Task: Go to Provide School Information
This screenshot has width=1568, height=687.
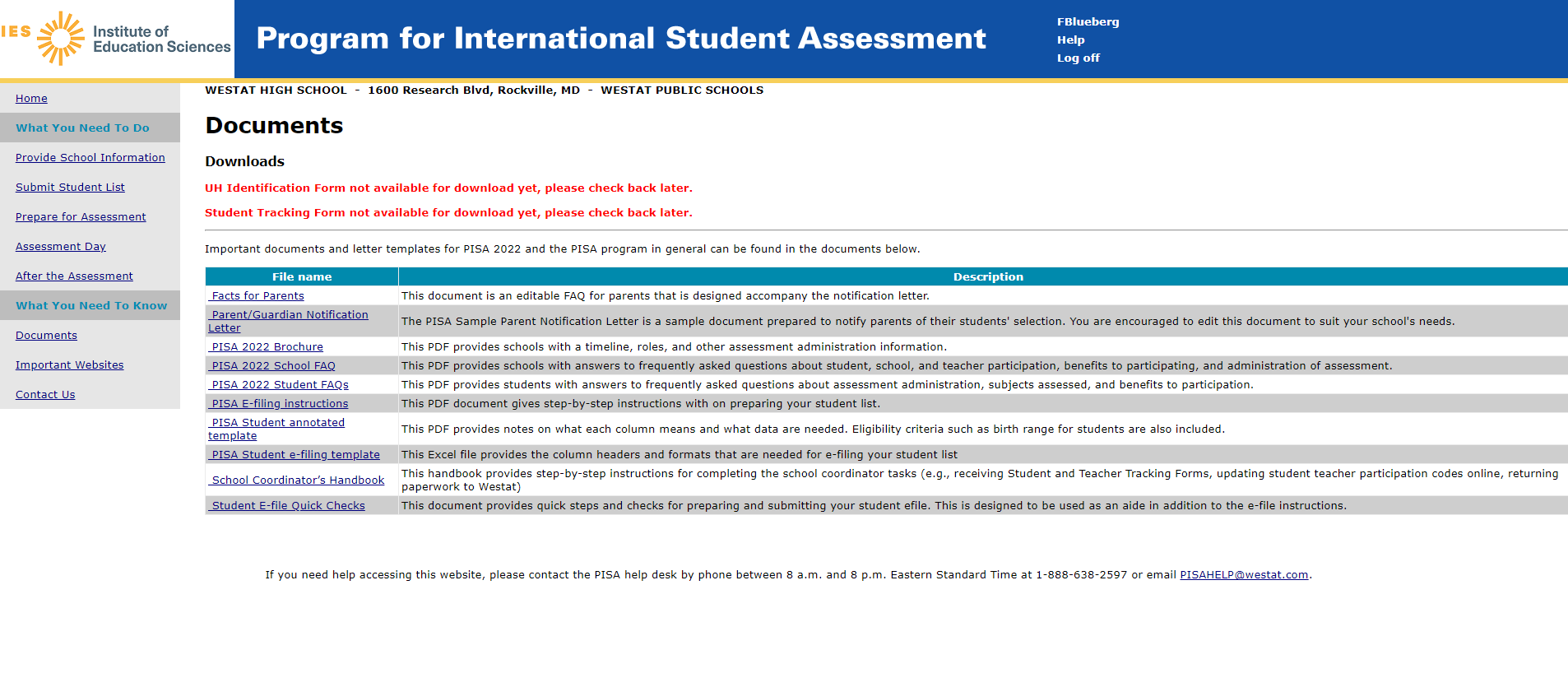Action: click(90, 157)
